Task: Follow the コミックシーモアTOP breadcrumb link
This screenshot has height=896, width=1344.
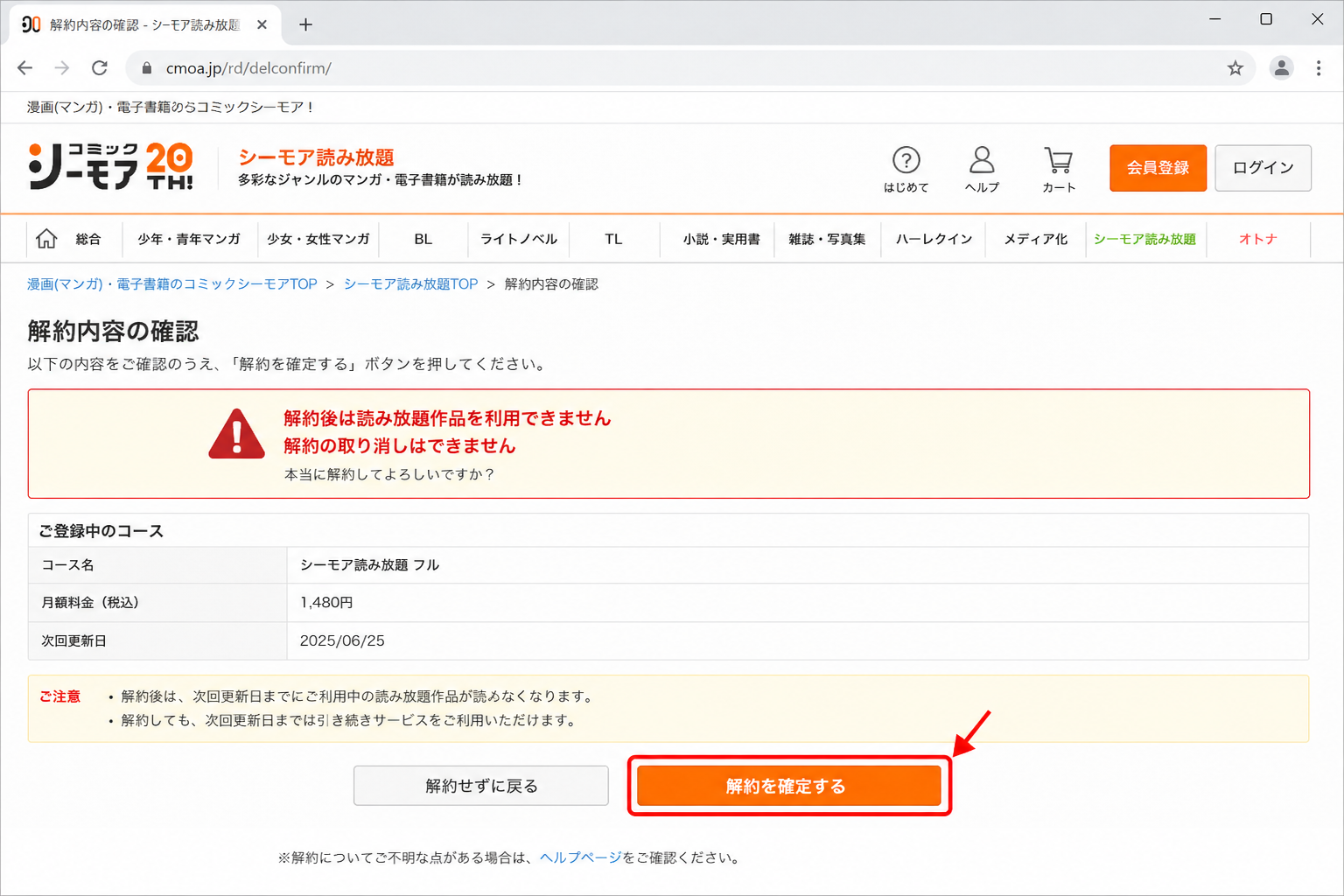Action: [172, 284]
